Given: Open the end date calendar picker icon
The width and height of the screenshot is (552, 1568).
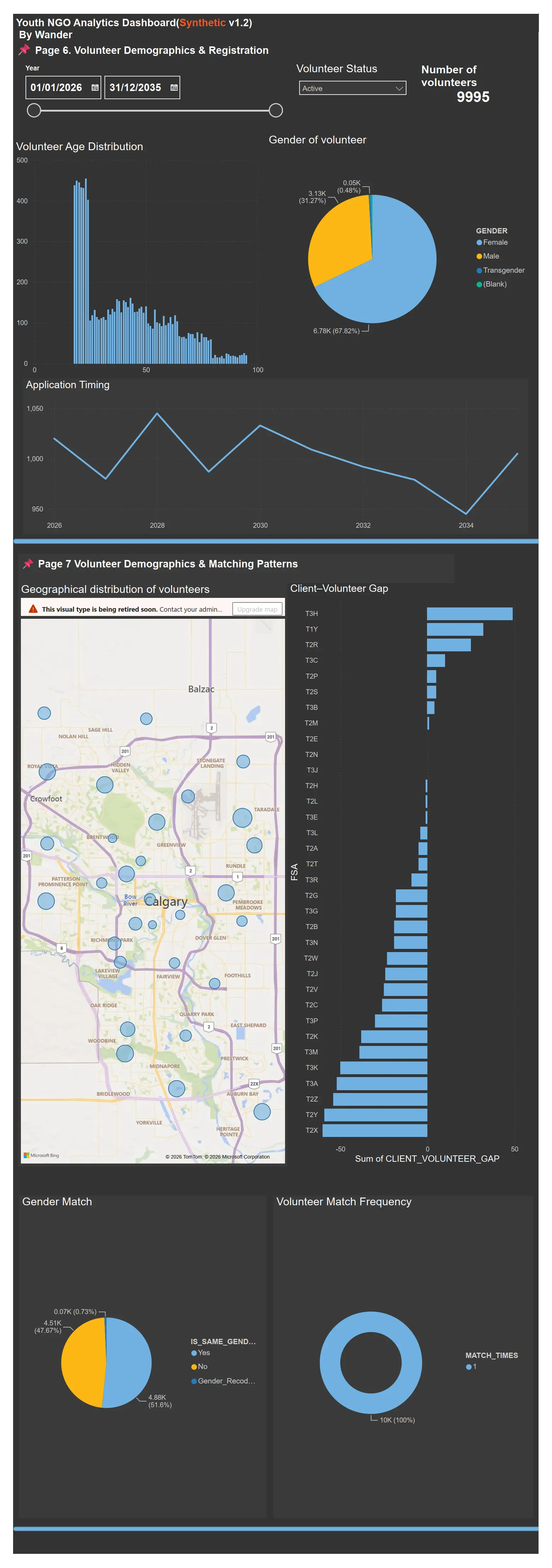Looking at the screenshot, I should [174, 87].
